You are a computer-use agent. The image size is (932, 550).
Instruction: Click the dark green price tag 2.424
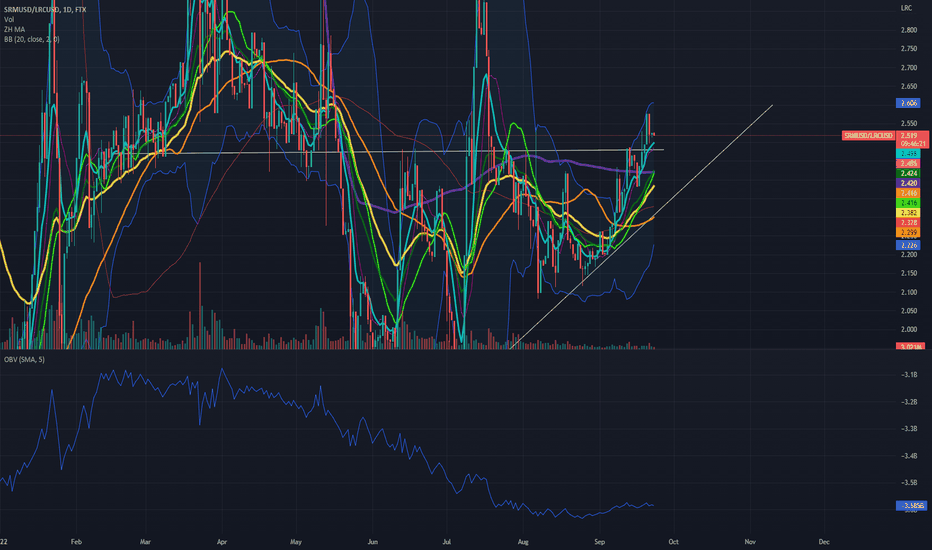908,173
